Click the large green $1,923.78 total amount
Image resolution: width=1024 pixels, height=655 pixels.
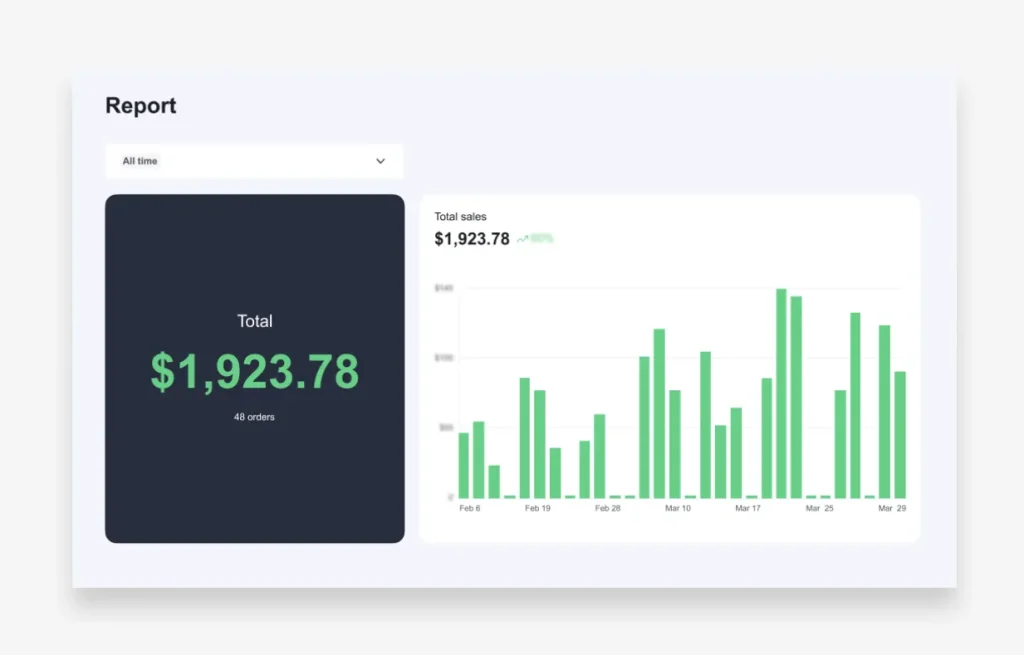click(254, 372)
